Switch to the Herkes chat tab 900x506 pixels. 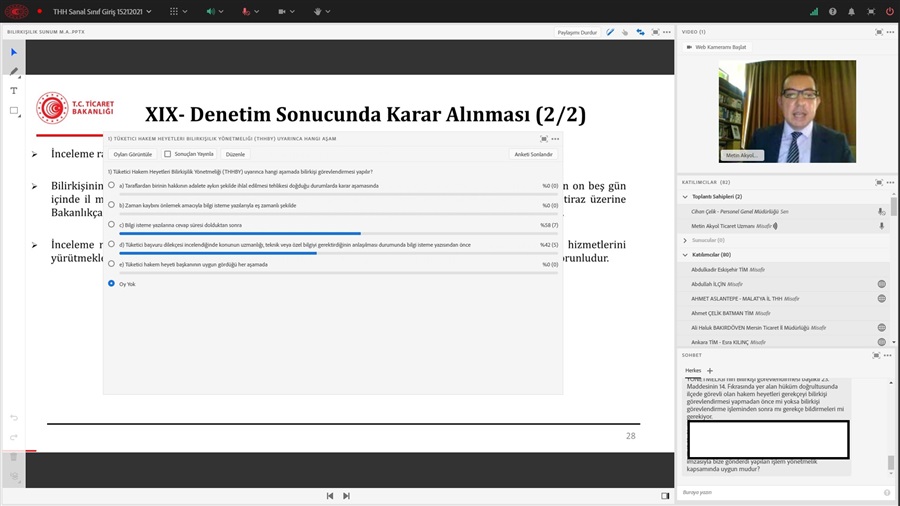(693, 371)
